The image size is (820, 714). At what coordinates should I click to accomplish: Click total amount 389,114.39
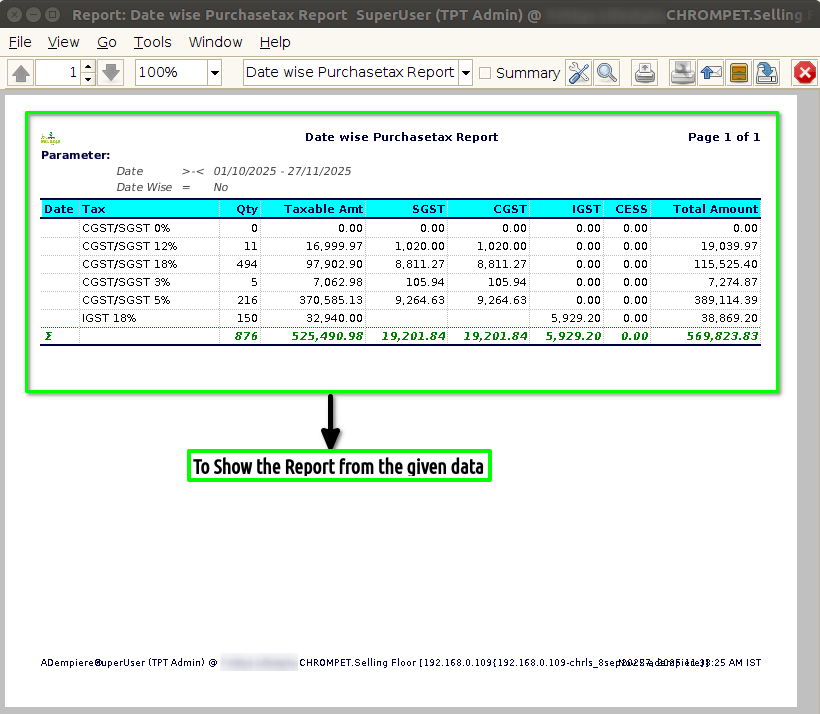tap(725, 300)
